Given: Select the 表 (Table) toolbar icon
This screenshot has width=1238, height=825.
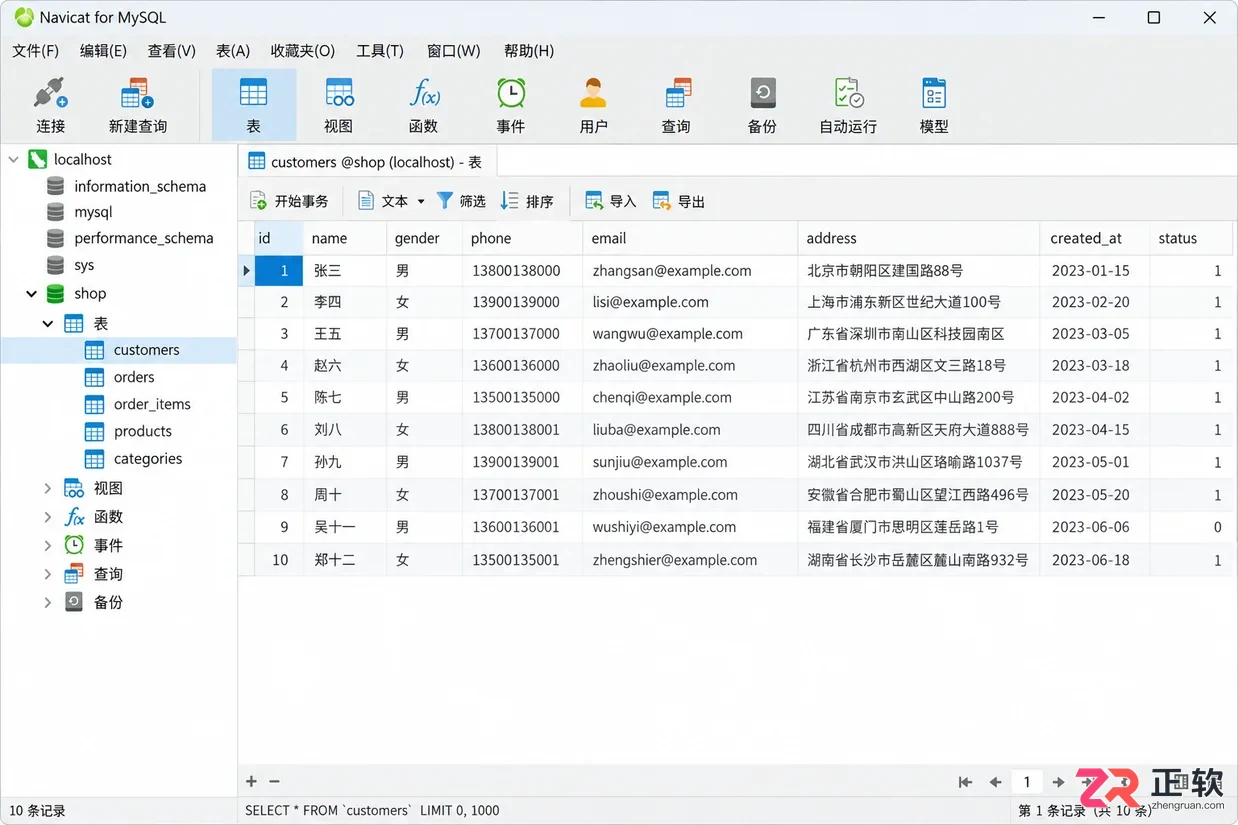Looking at the screenshot, I should pos(254,104).
